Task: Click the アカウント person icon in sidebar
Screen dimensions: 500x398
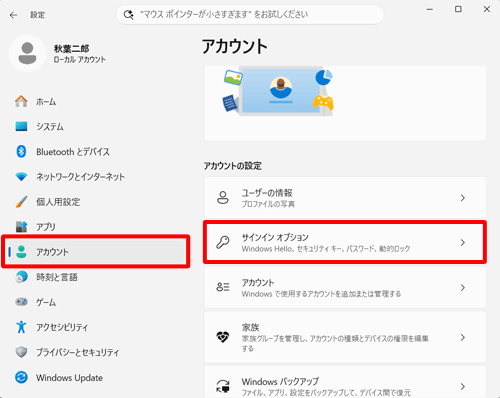Action: point(21,252)
